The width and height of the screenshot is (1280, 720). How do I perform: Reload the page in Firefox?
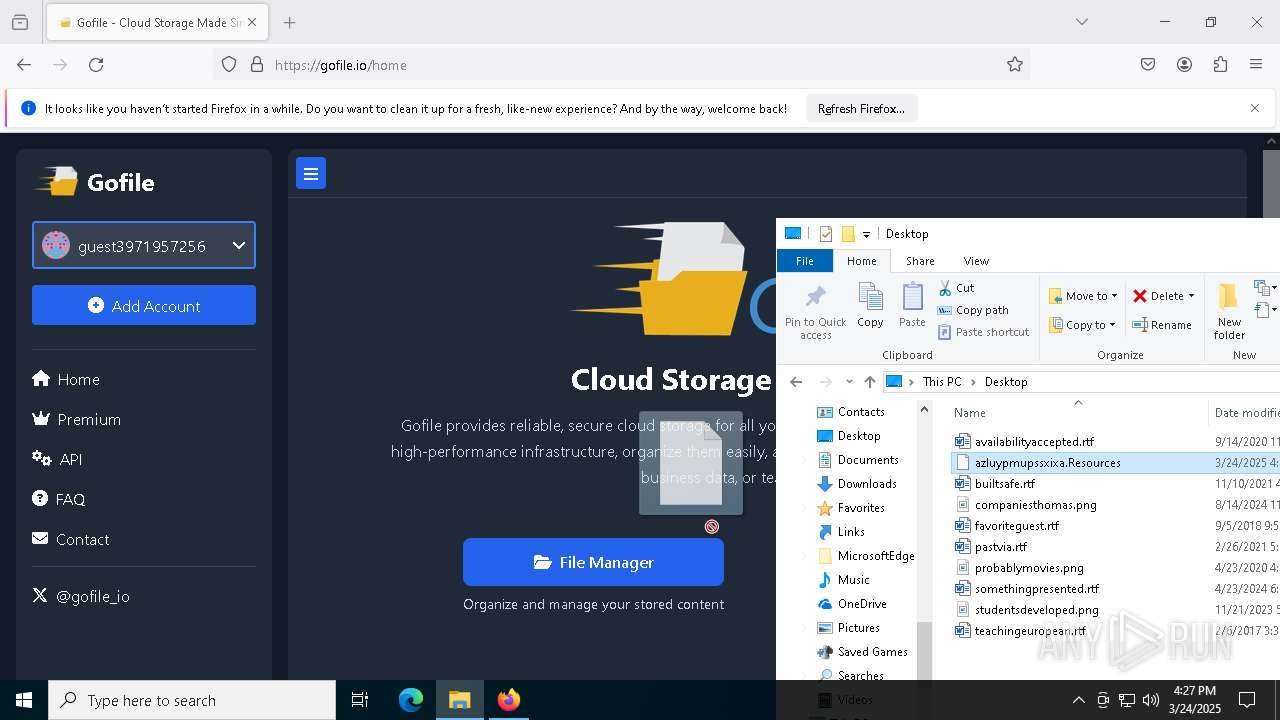point(96,65)
